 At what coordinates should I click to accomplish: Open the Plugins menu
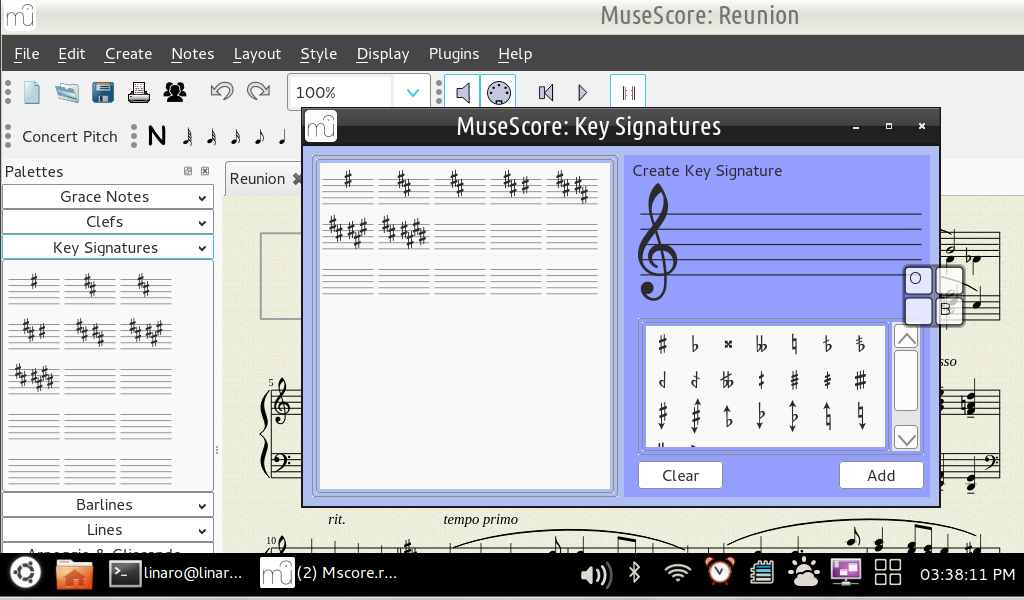(454, 54)
